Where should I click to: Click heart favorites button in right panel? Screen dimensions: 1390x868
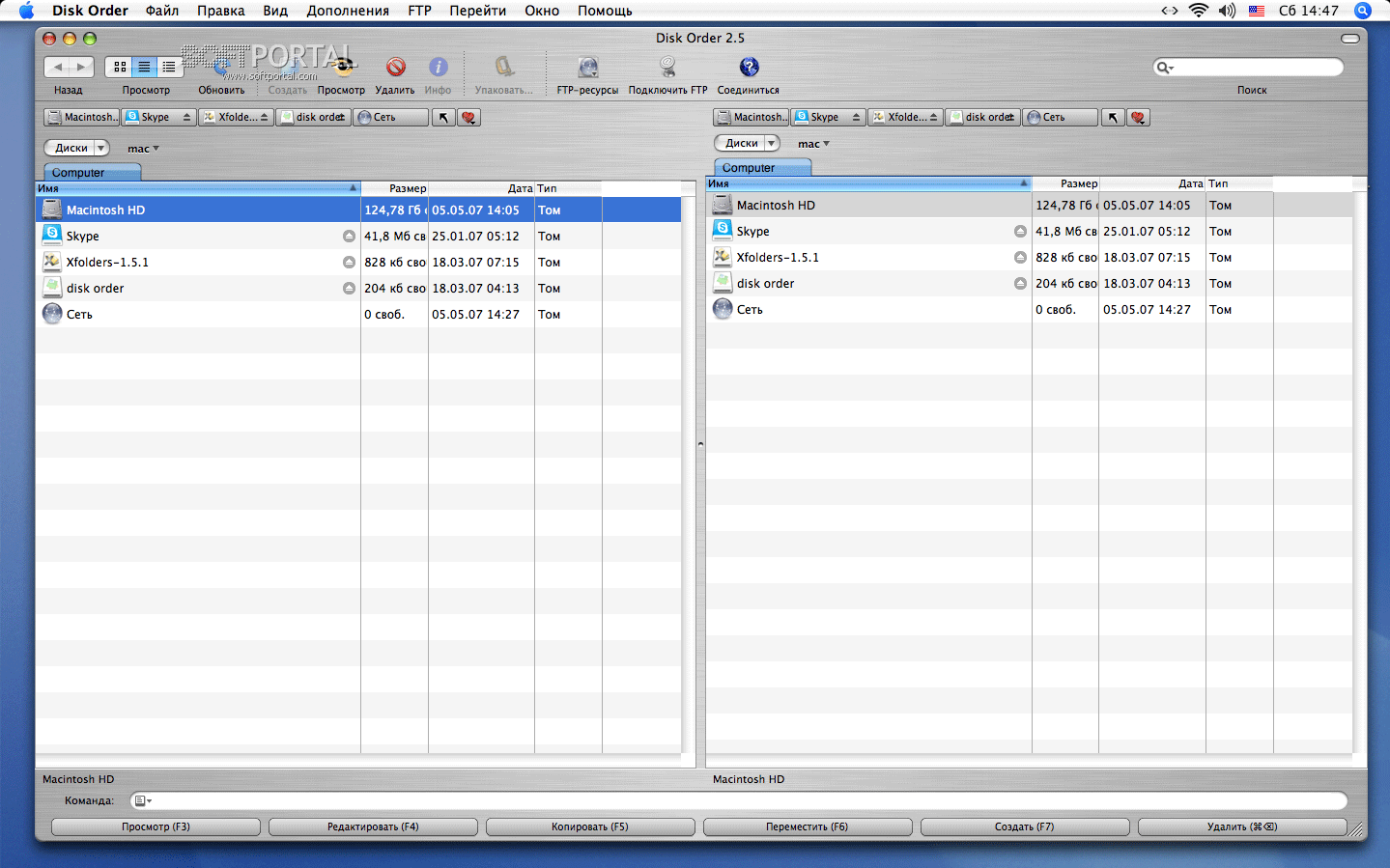tap(1138, 117)
